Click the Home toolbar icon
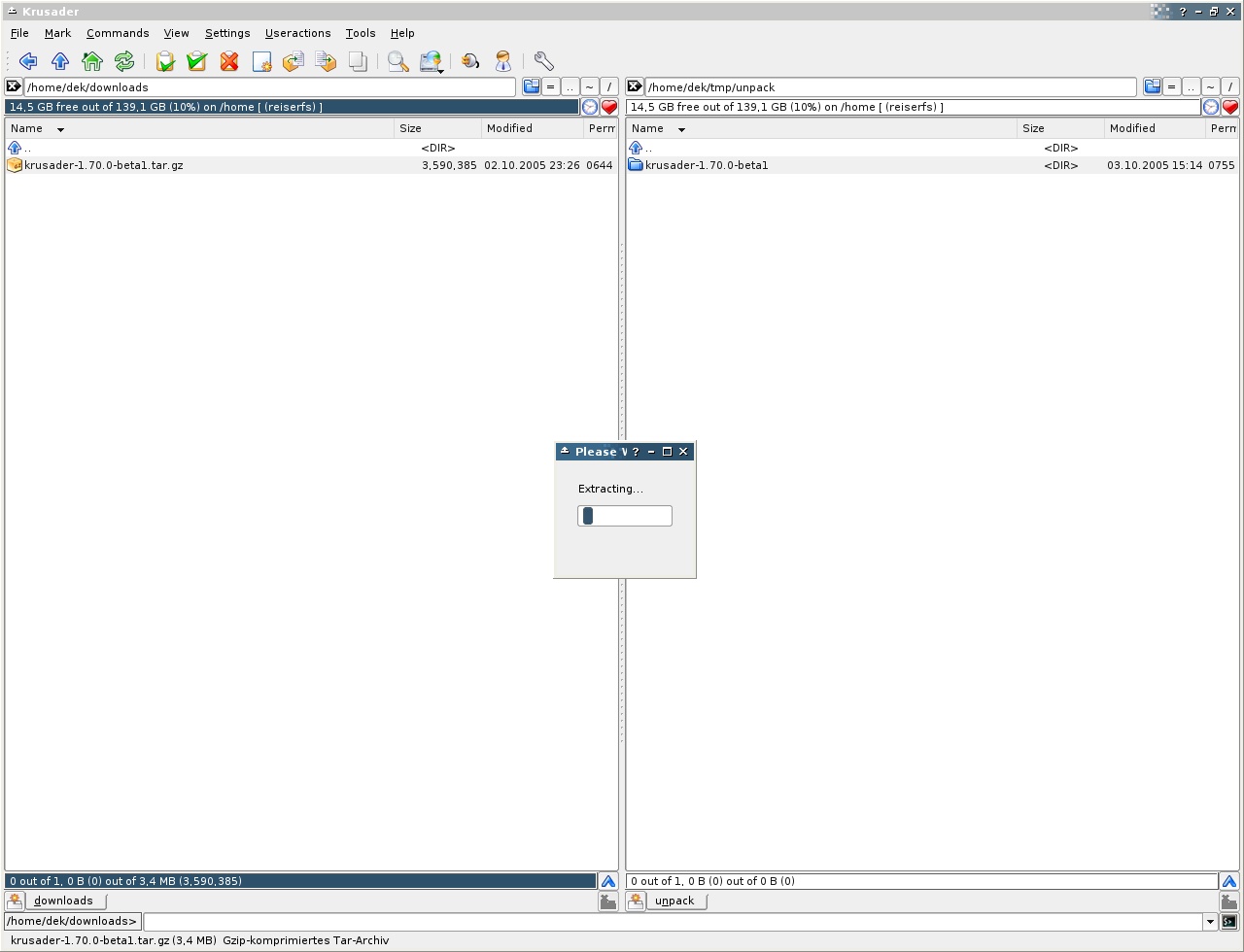 tap(92, 61)
